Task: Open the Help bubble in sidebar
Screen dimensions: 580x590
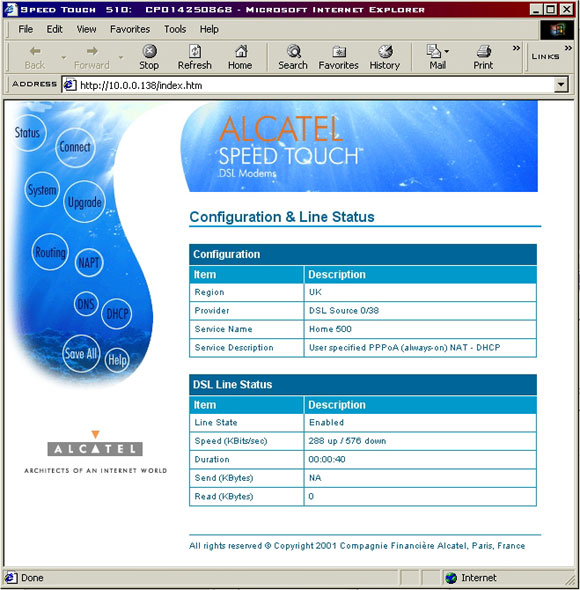Action: (x=117, y=360)
